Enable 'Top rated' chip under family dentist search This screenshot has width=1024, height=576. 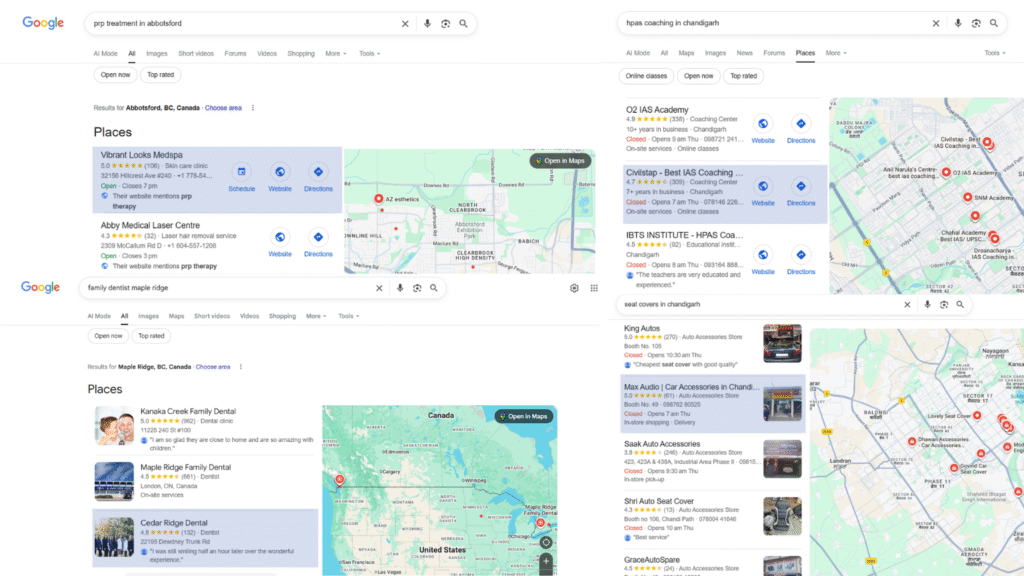[151, 336]
